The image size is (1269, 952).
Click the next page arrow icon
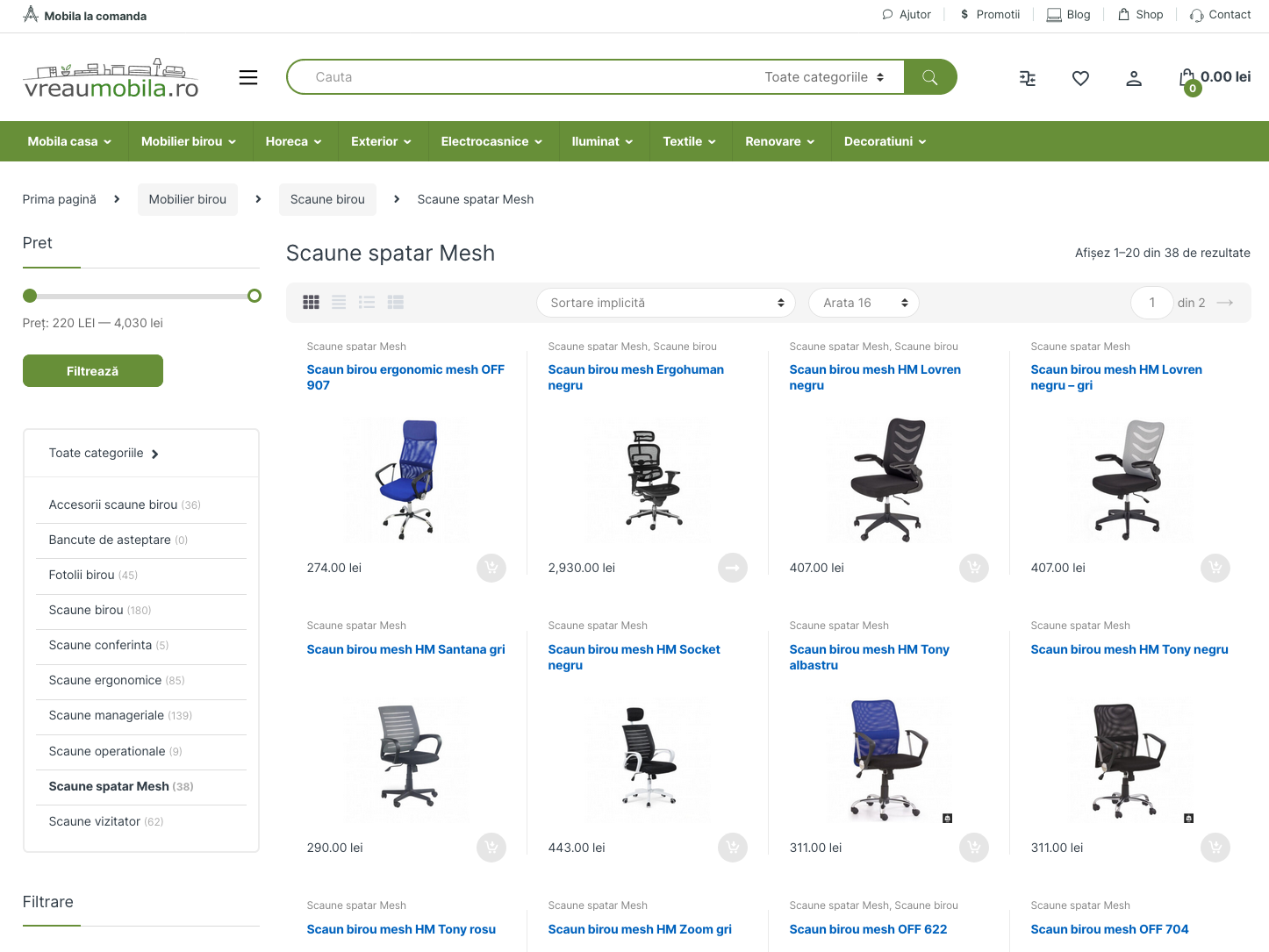tap(1225, 303)
